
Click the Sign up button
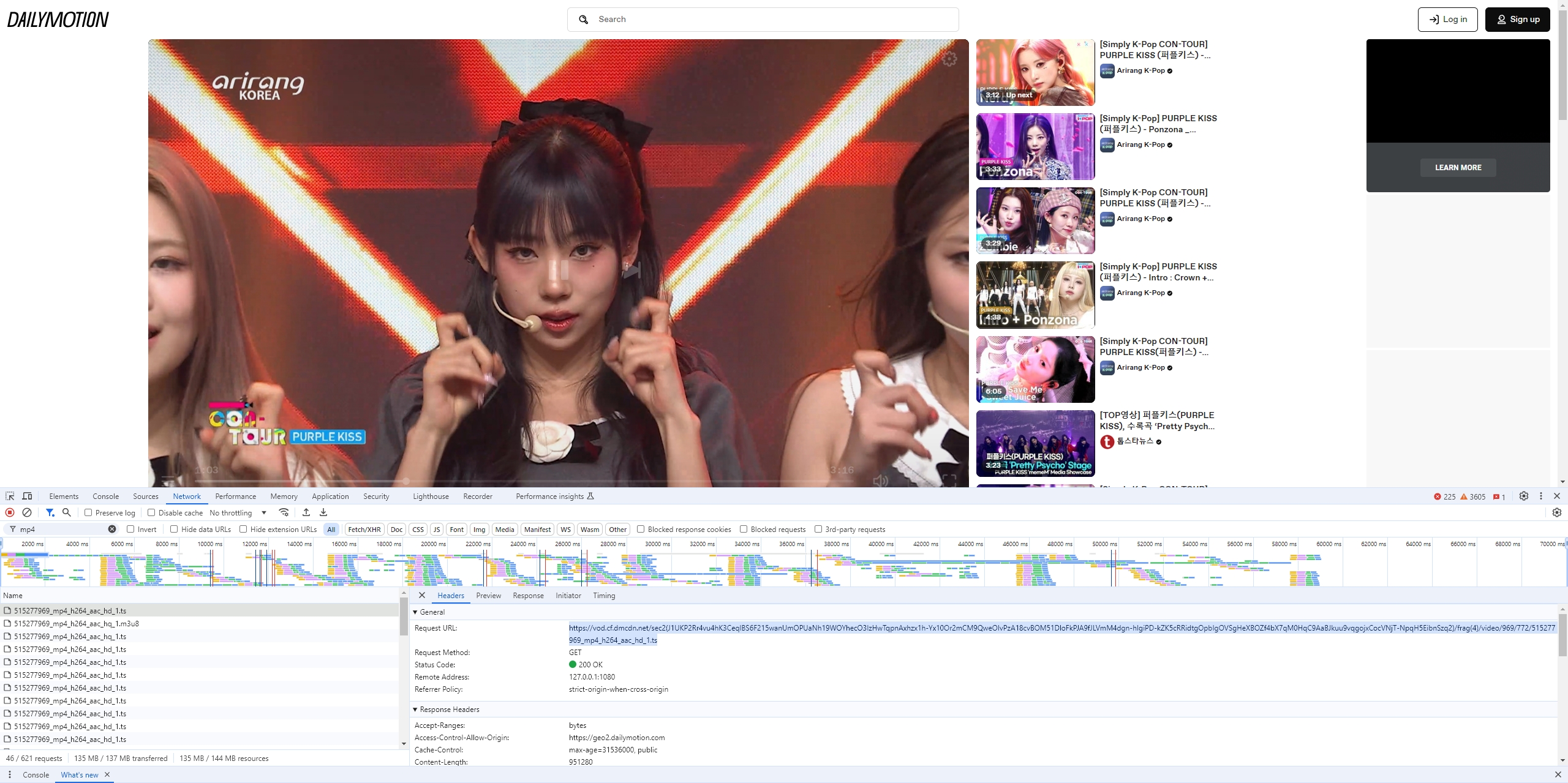[x=1518, y=20]
